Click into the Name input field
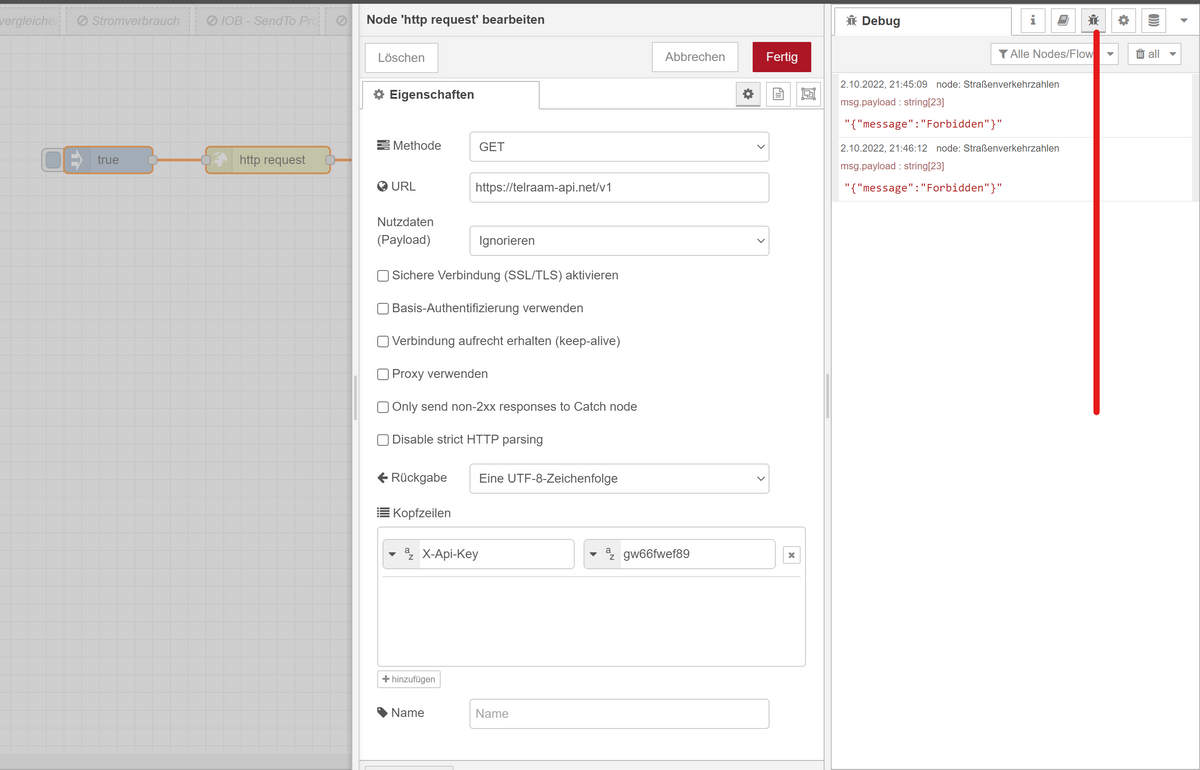The width and height of the screenshot is (1200, 770). click(x=618, y=714)
